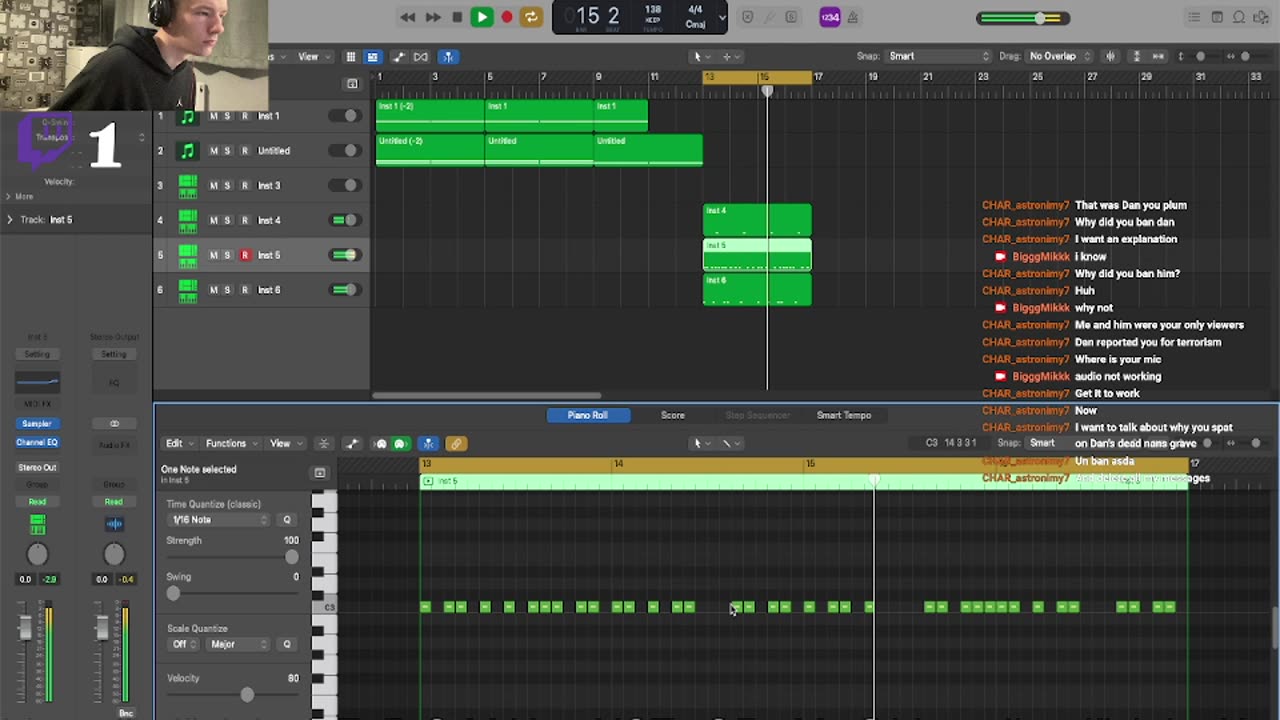Click the Fast Forward button

click(433, 17)
